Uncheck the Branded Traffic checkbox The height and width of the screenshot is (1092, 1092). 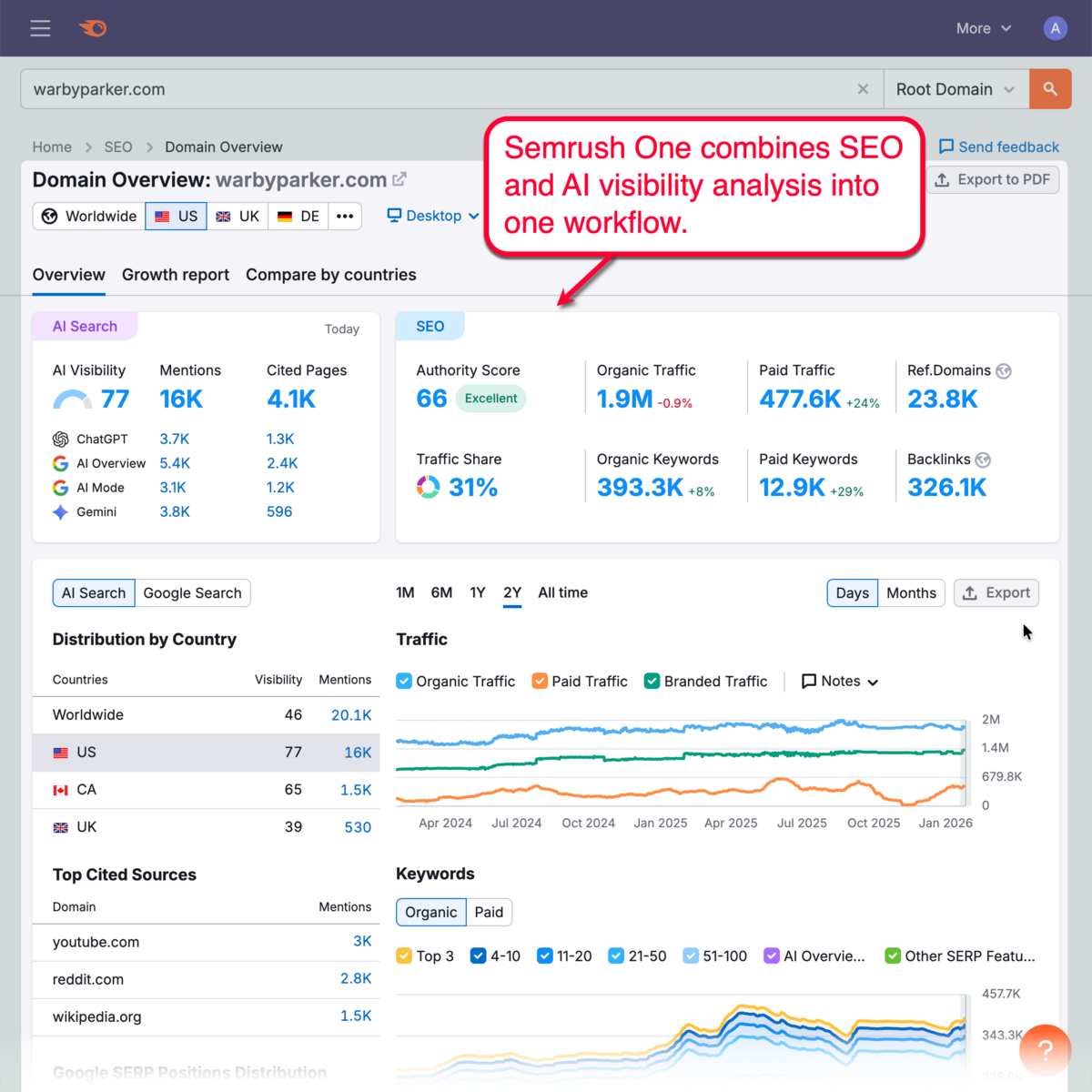point(652,681)
